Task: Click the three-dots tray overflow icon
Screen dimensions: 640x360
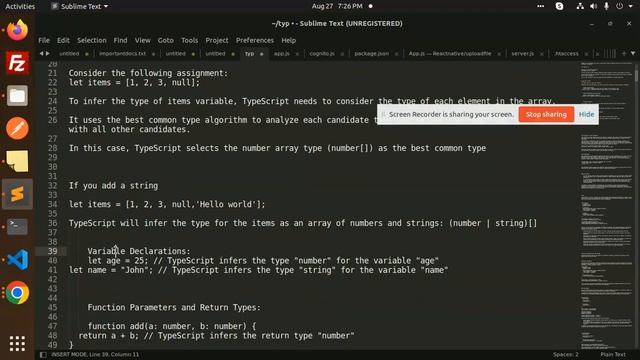Action: [x=540, y=6]
